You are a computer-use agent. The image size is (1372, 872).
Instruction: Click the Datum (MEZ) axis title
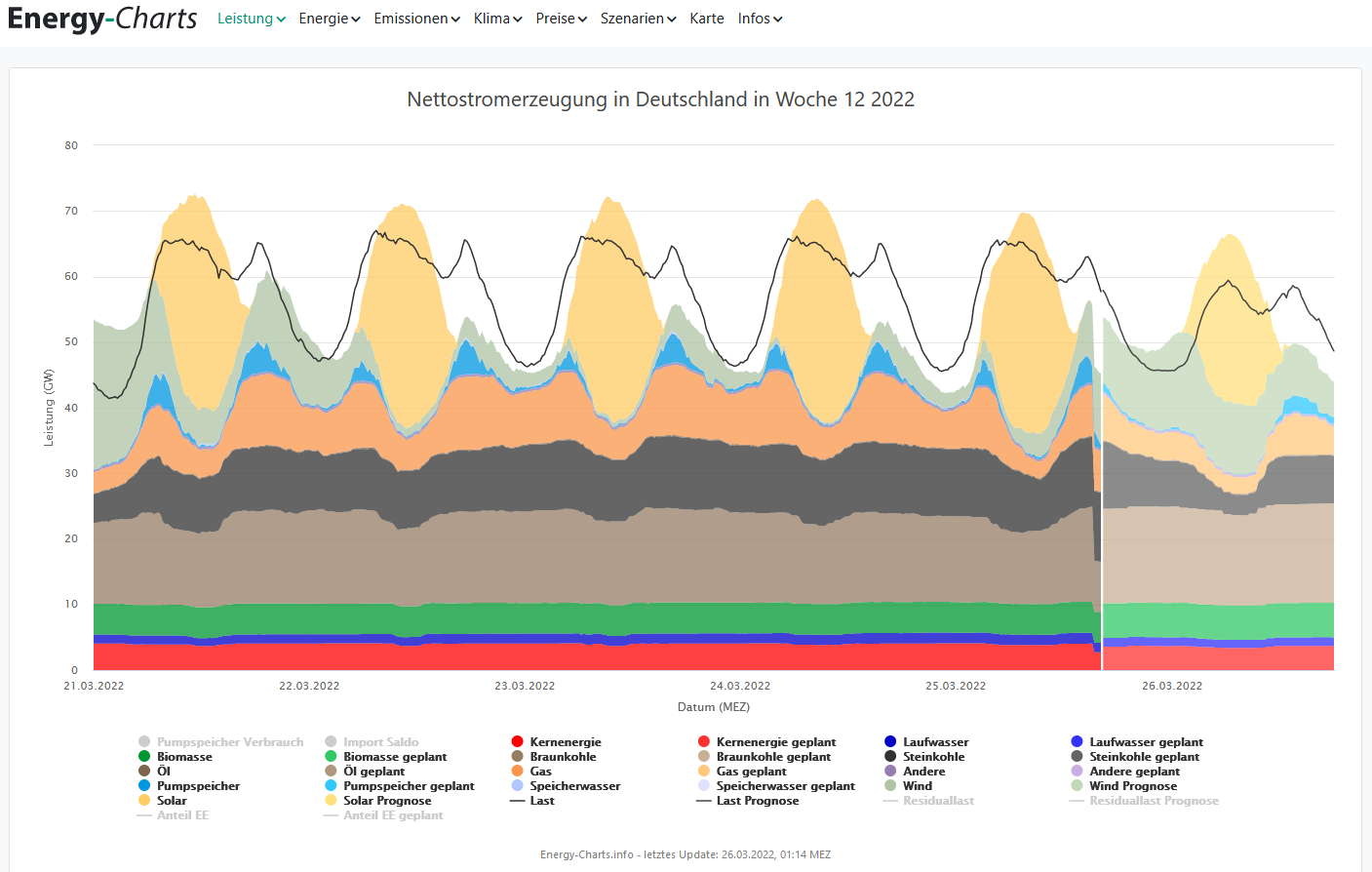point(714,707)
